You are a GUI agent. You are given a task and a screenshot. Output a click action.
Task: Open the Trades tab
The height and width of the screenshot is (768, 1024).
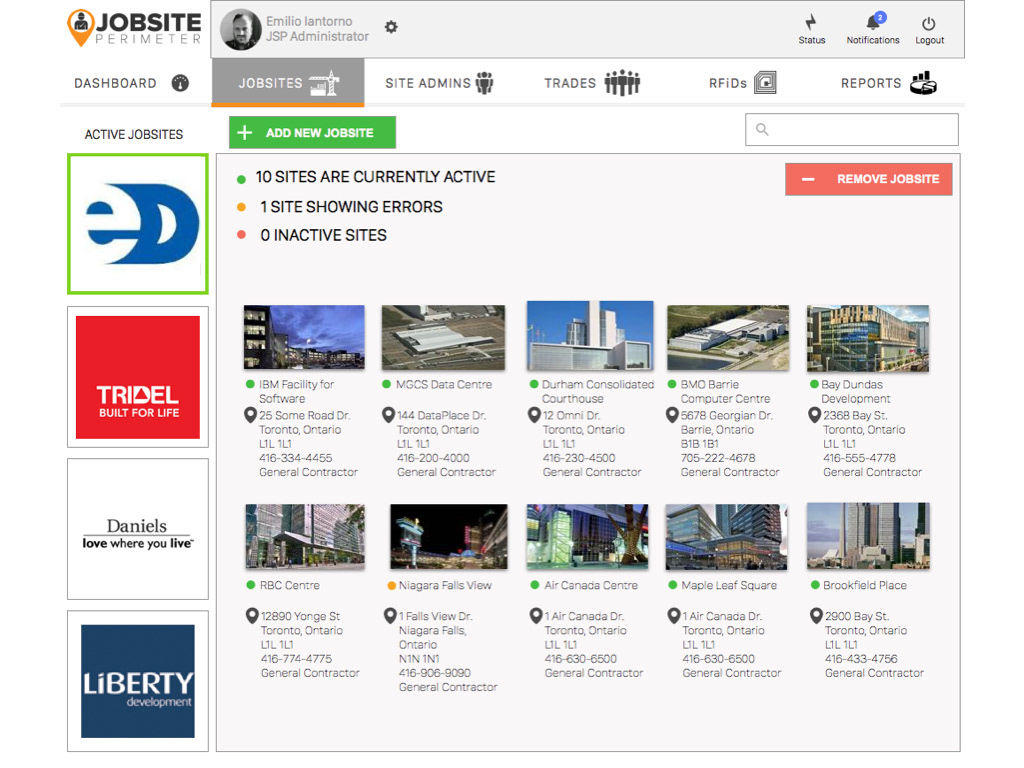tap(592, 83)
